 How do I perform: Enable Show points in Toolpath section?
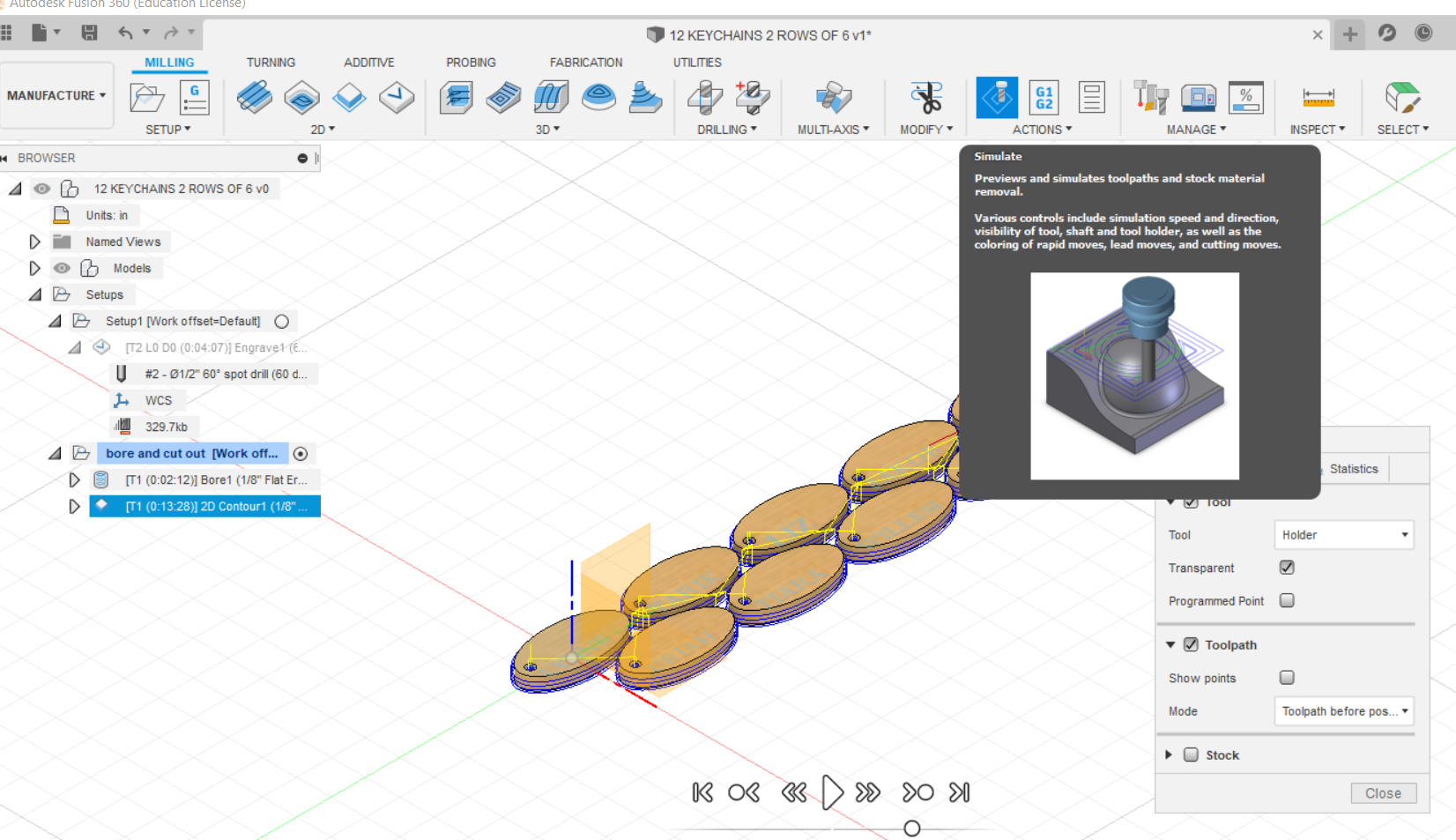coord(1286,677)
